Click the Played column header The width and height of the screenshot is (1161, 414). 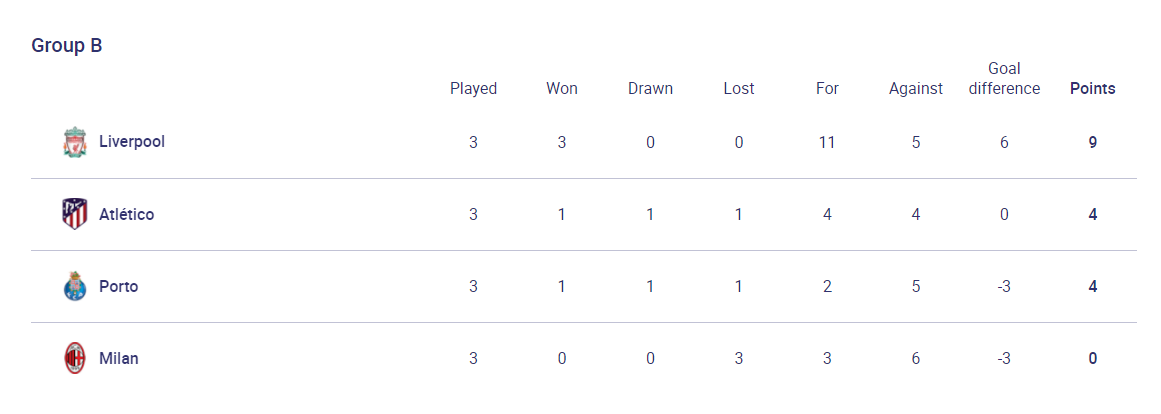(473, 89)
